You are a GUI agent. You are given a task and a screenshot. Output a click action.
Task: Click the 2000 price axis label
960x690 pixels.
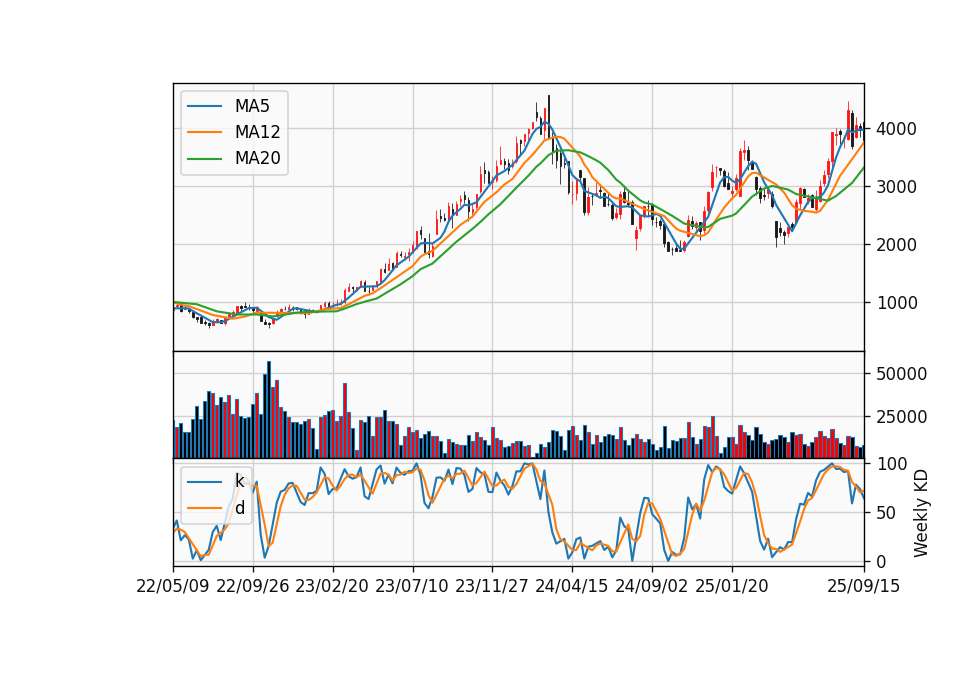pyautogui.click(x=896, y=245)
